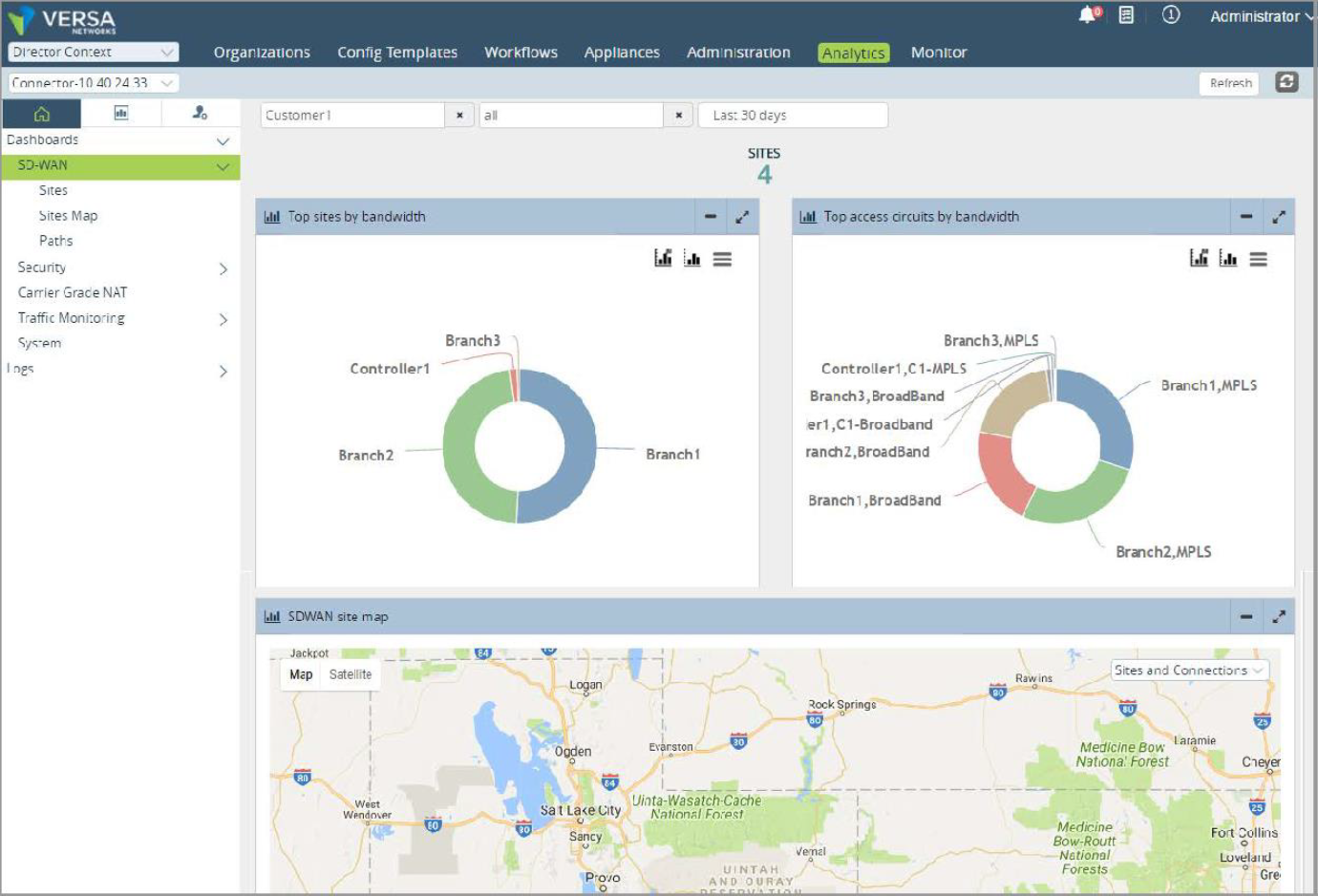
Task: Select the Analytics tab
Action: [854, 53]
